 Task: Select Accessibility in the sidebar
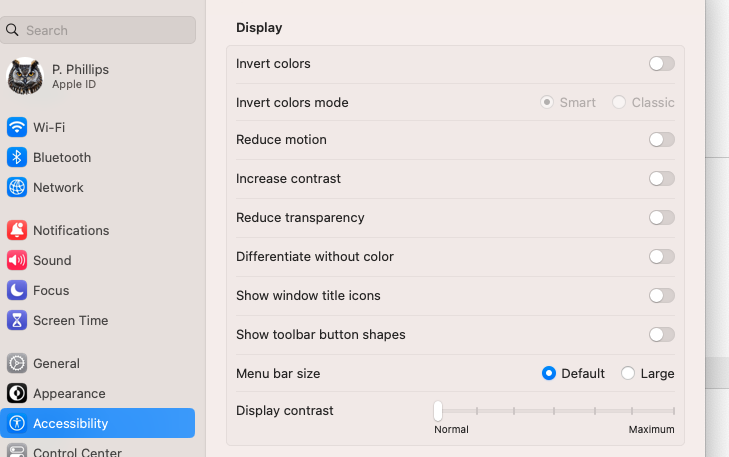[x=98, y=423]
